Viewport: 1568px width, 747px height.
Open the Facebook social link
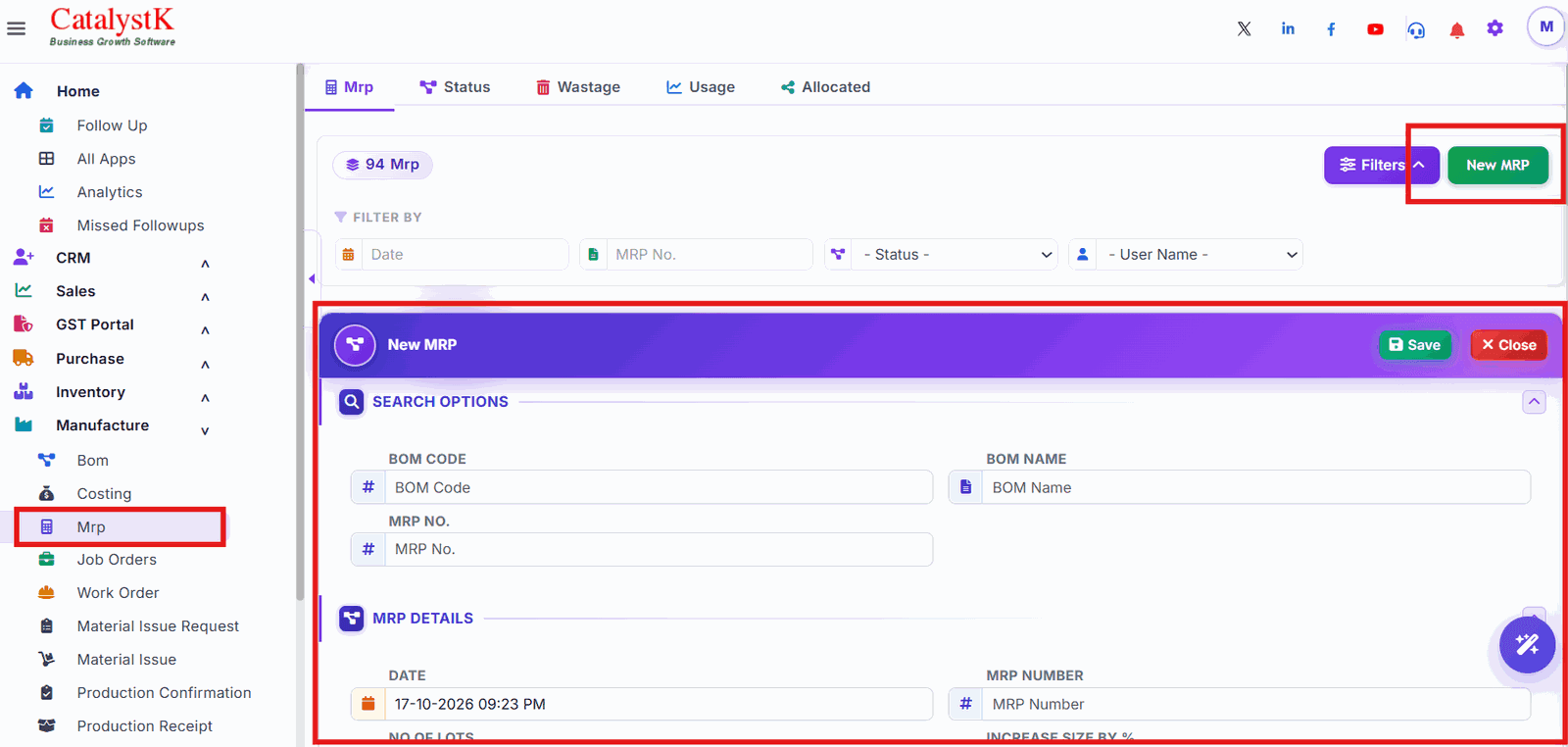pyautogui.click(x=1331, y=29)
